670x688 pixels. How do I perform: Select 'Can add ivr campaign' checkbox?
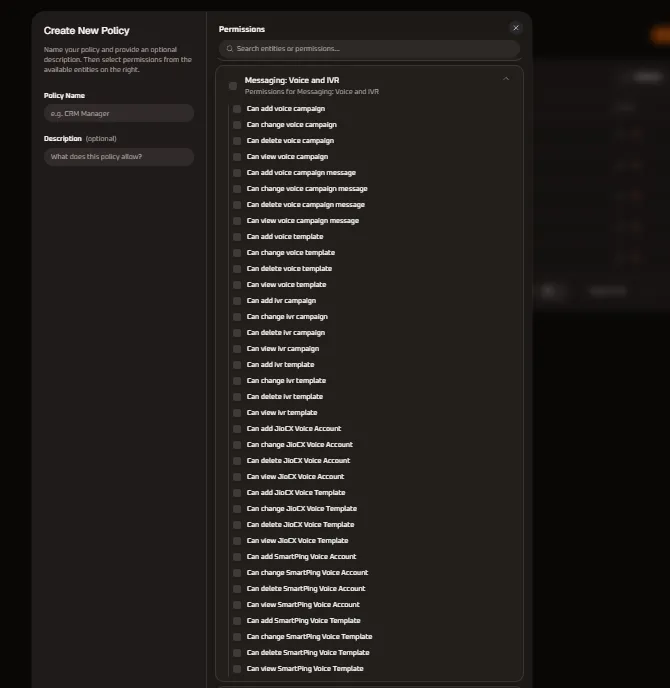[x=237, y=301]
